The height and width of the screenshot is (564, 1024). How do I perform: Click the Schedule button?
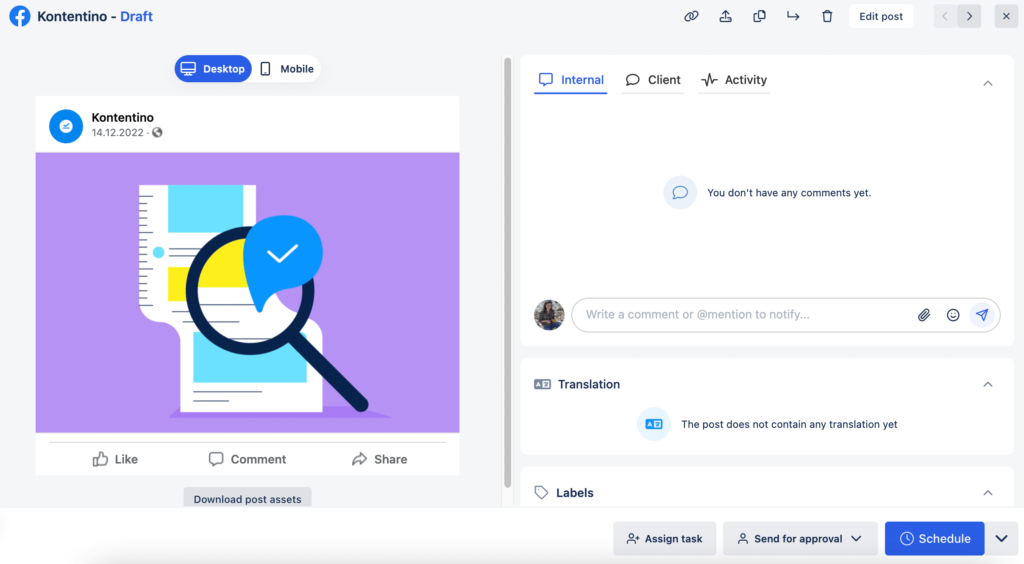935,539
